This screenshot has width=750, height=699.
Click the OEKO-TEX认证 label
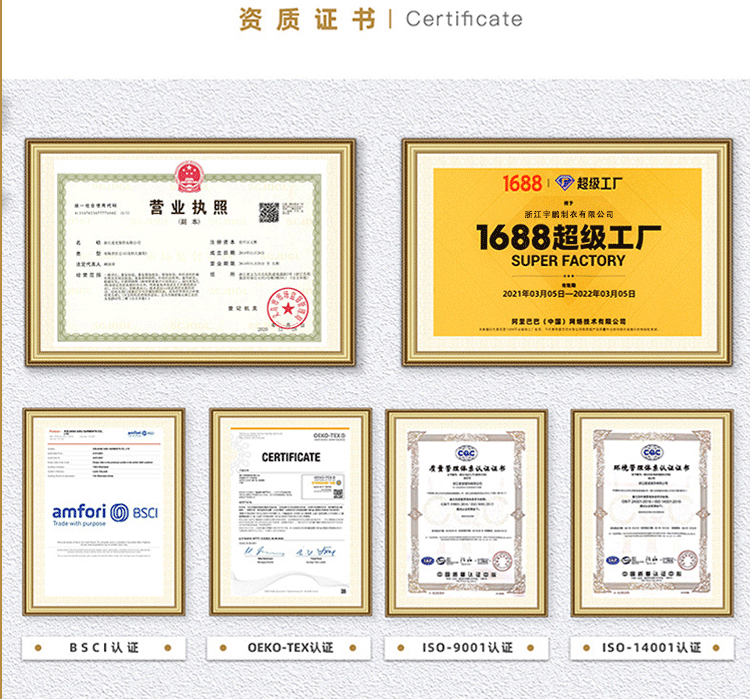pos(290,648)
